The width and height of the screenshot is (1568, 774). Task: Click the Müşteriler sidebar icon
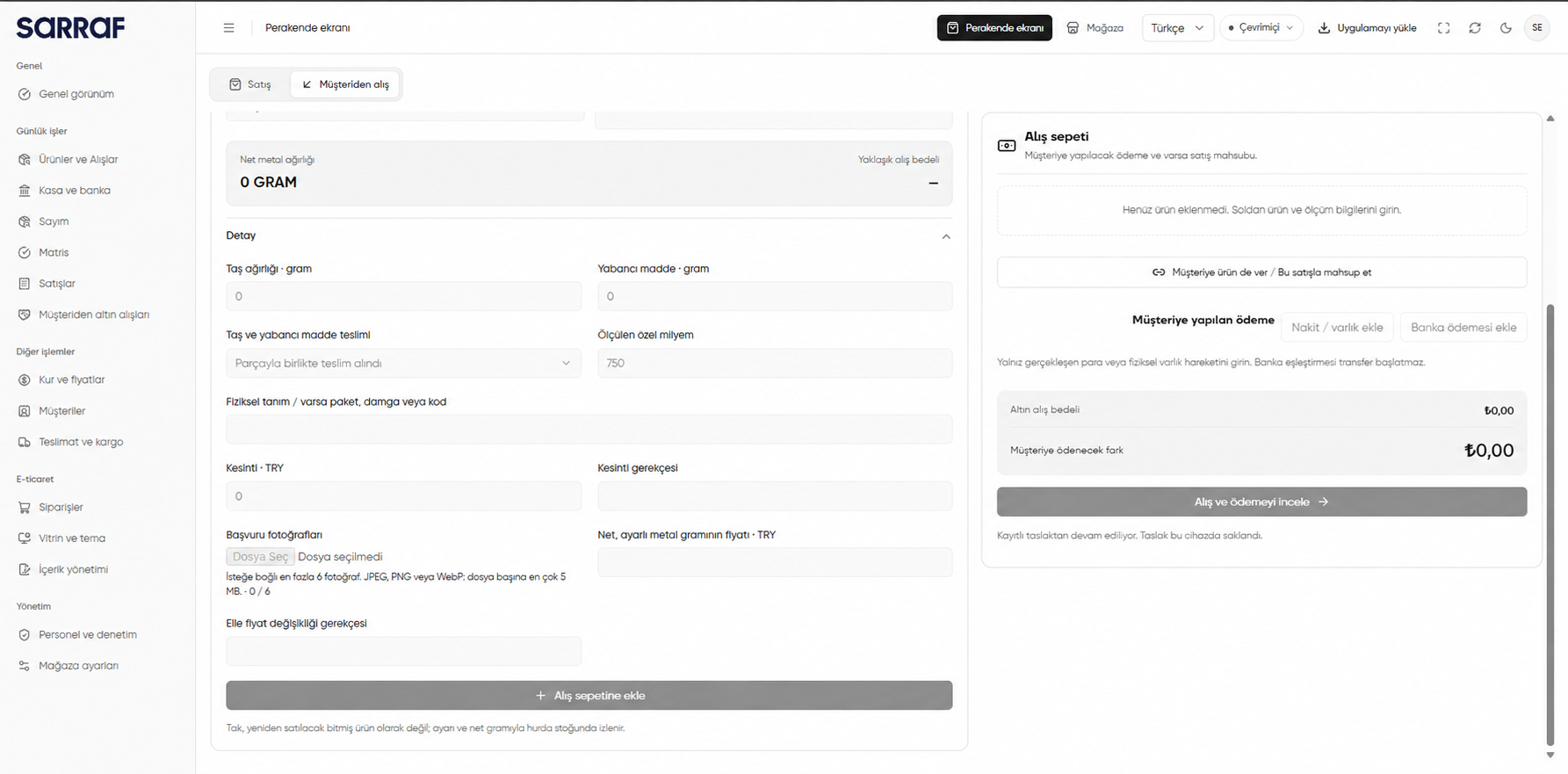(x=25, y=411)
